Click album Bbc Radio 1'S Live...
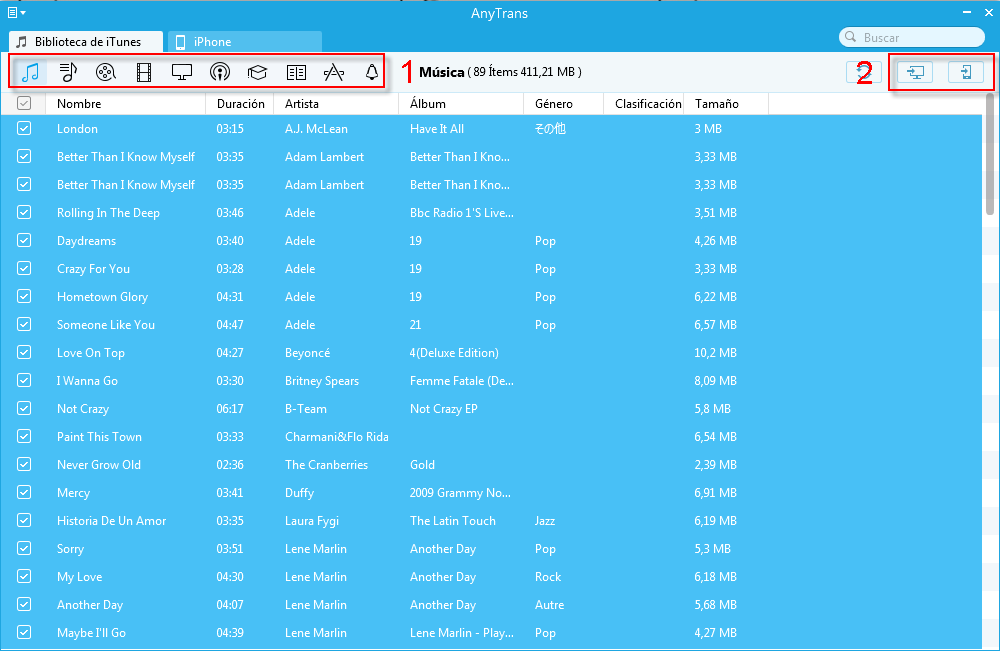The height and width of the screenshot is (651, 1000). point(462,213)
